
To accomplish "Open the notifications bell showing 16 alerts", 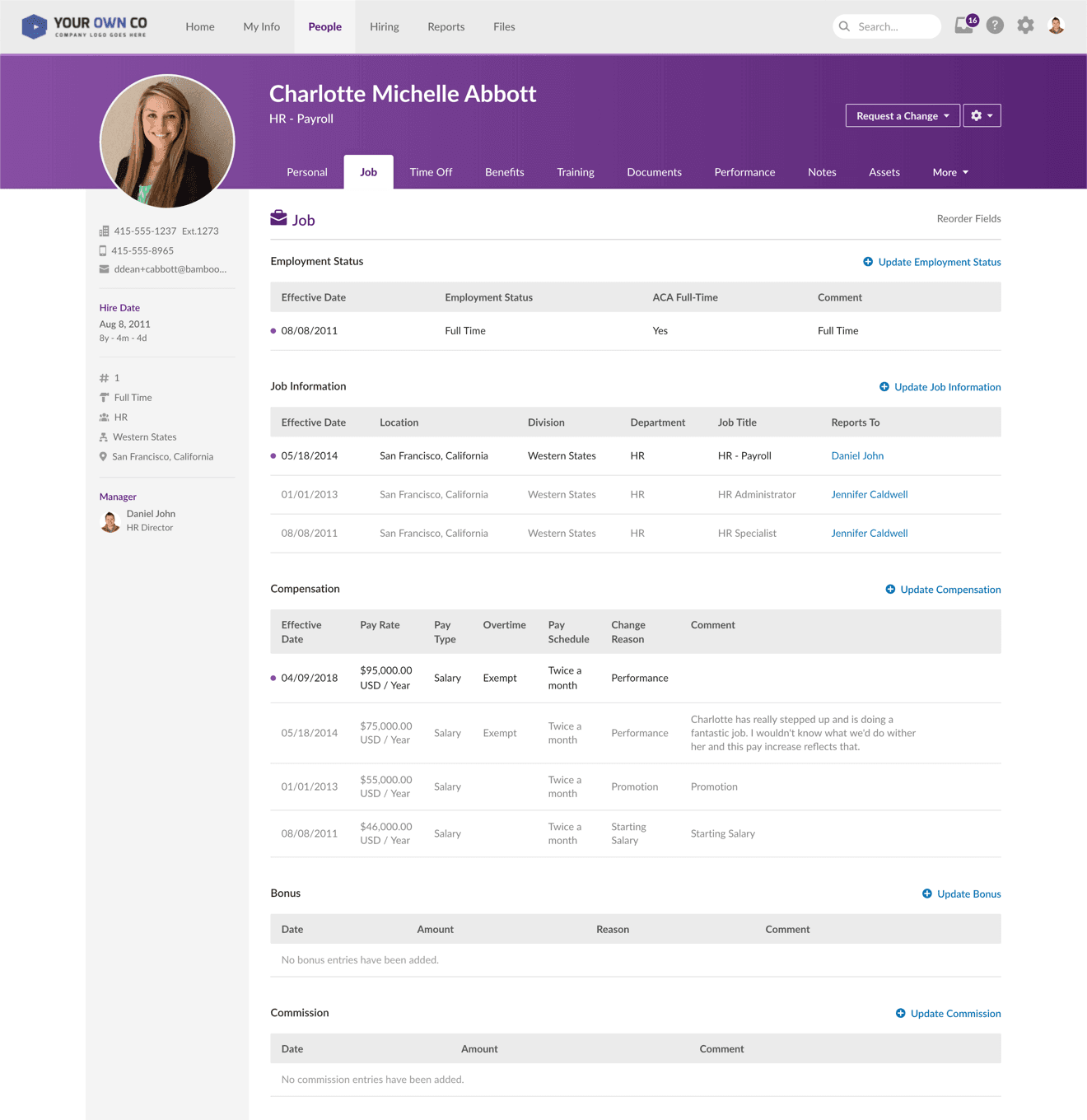I will click(963, 26).
